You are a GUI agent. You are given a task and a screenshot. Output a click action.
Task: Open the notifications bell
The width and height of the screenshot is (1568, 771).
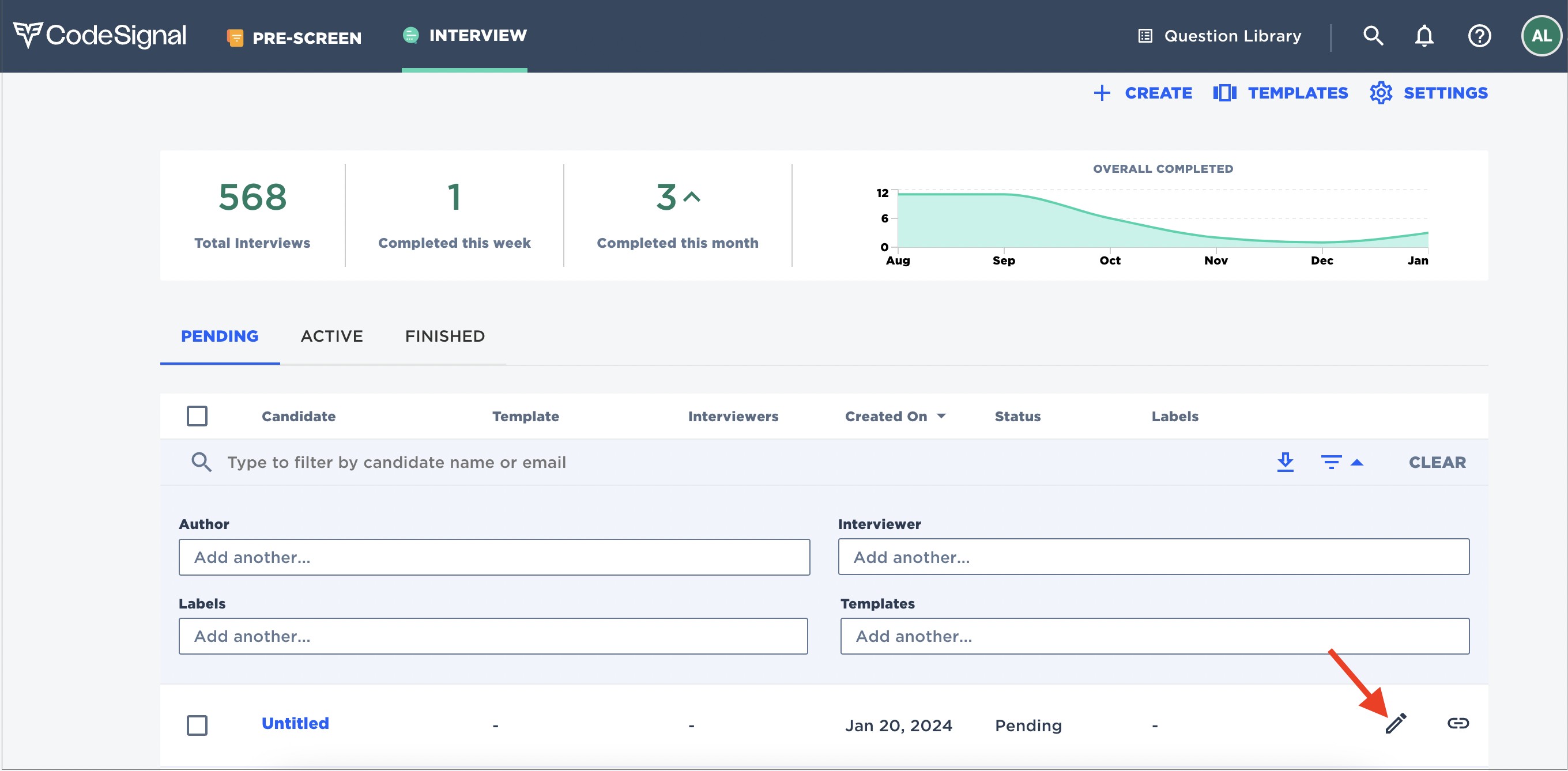1424,36
